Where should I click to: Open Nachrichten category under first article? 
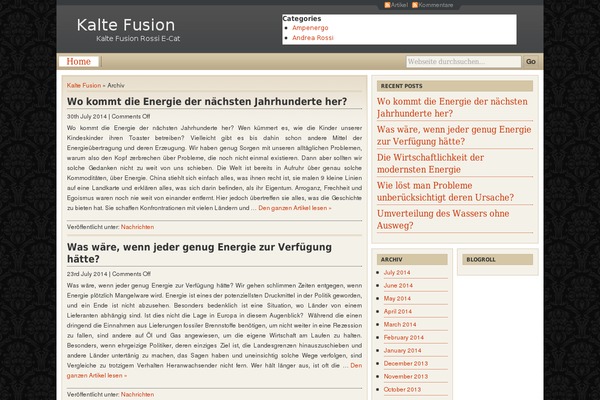[x=137, y=227]
